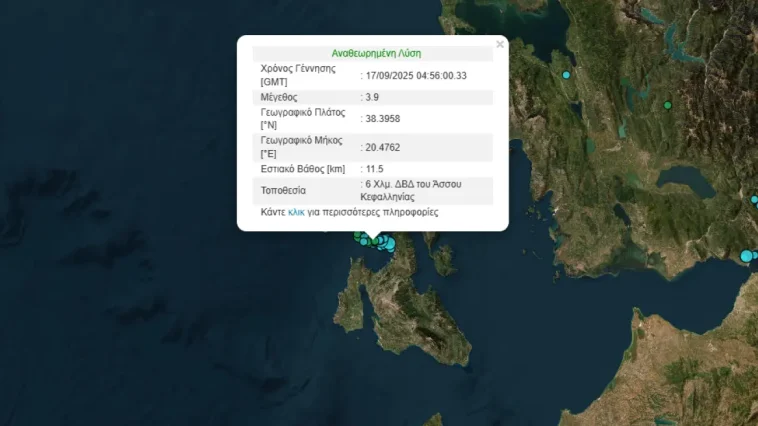
Task: Click the longitude value 20.4762
Action: (382, 147)
